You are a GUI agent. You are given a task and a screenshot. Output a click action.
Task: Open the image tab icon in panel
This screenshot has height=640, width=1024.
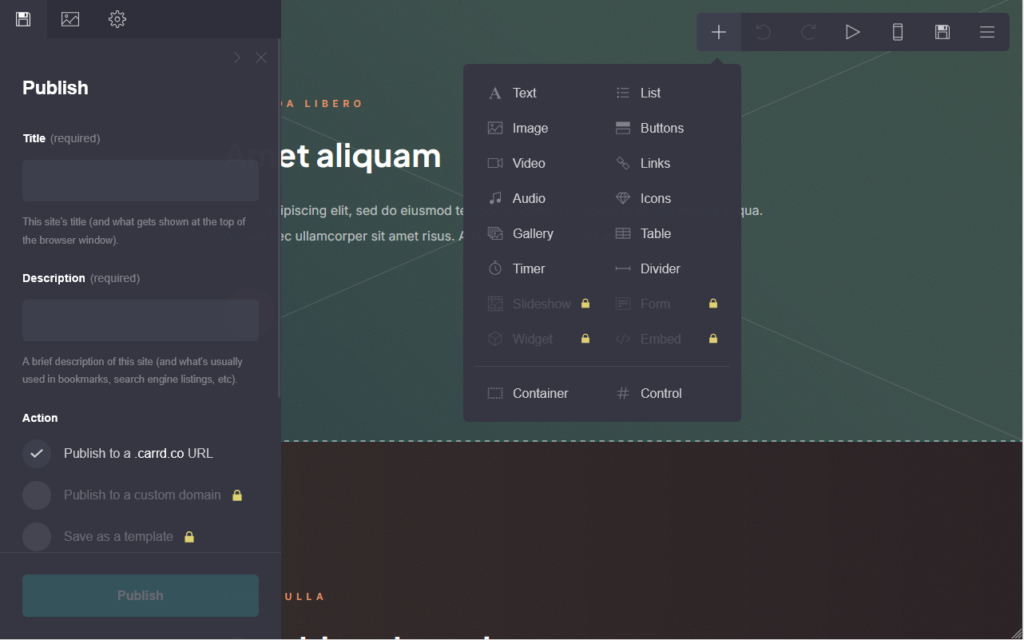click(x=70, y=19)
